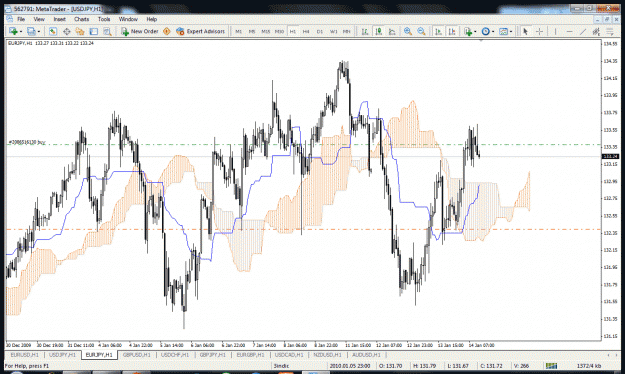Screen dimensions: 625x374
Task: Switch to M30 timeframe
Action: 279,31
